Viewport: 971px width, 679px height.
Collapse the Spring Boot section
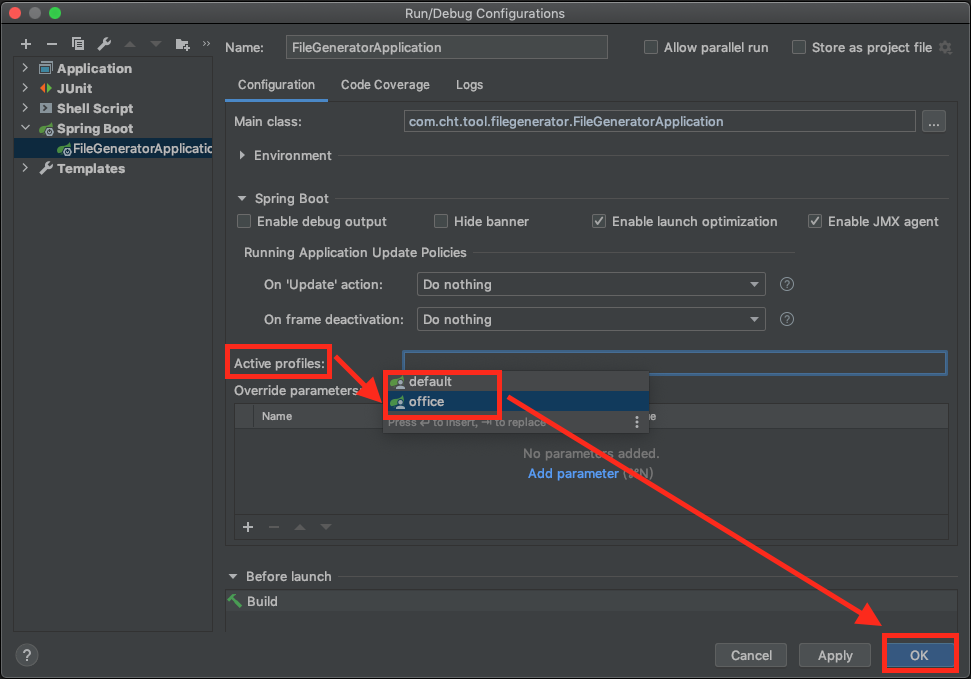[241, 198]
